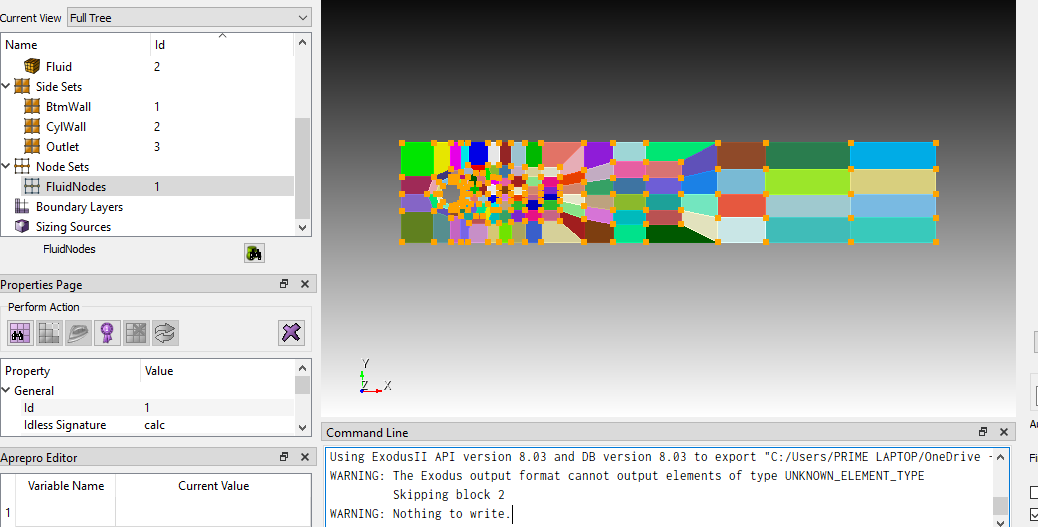Viewport: 1038px width, 527px height.
Task: Close the Aprepro Editor panel
Action: (x=305, y=457)
